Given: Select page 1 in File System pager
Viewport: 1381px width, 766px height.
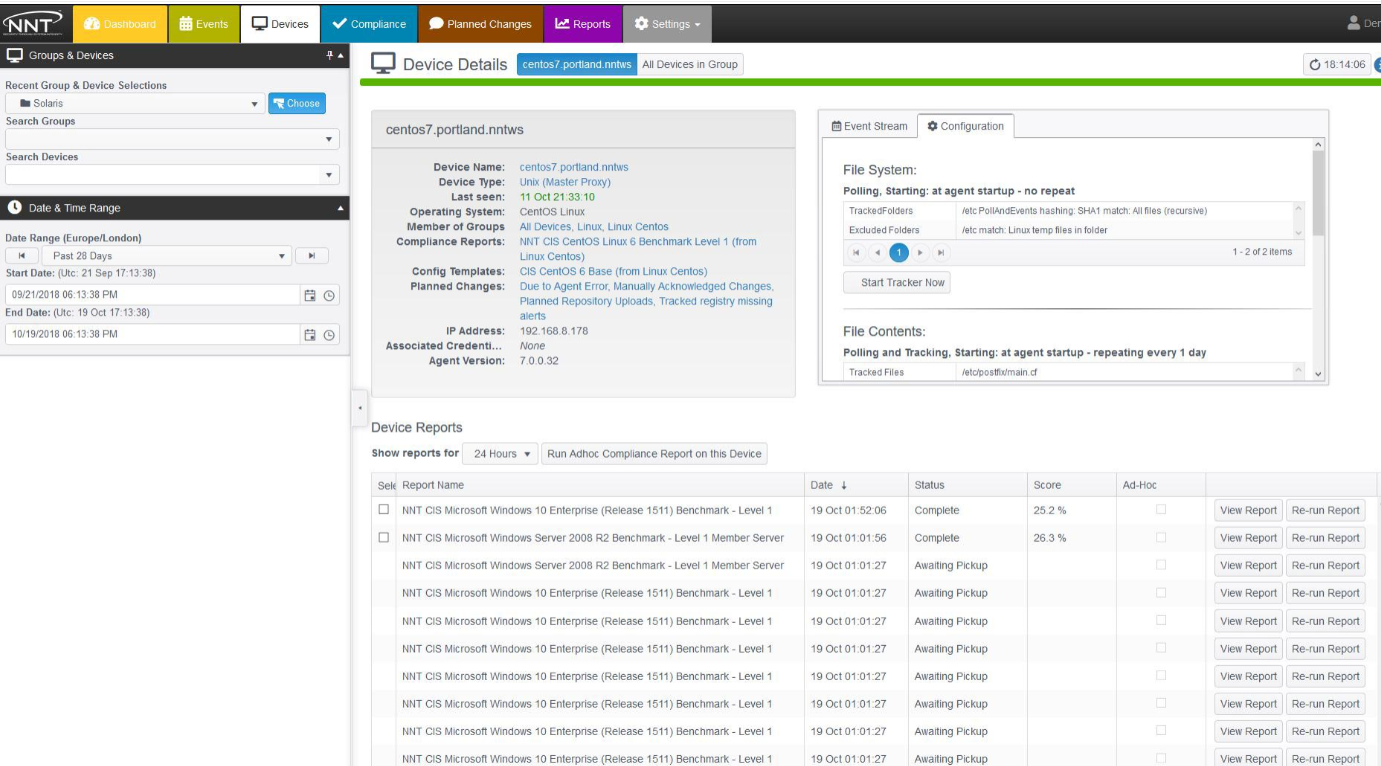Looking at the screenshot, I should 899,251.
